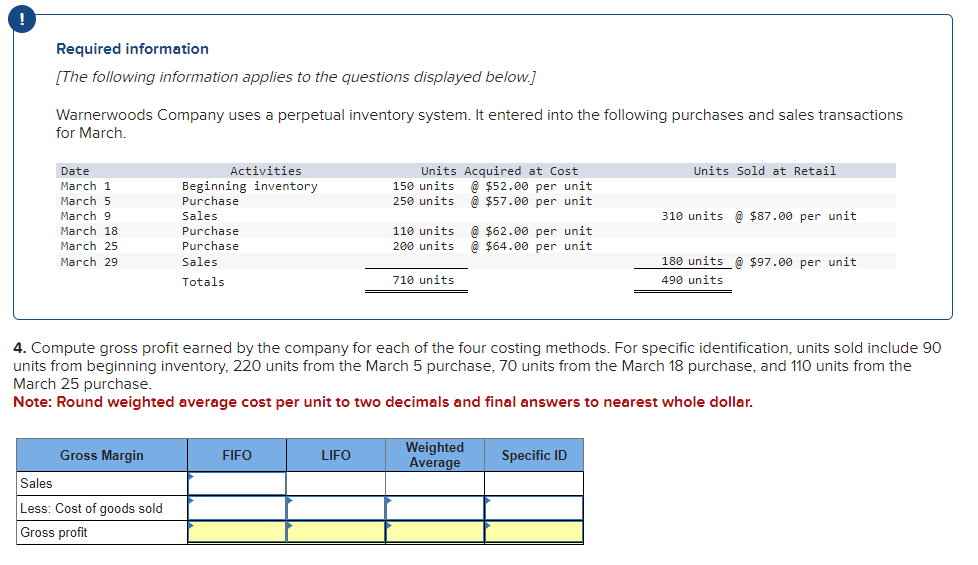Click the 'March 5' date entry
Screen dimensions: 978x565
(85, 201)
